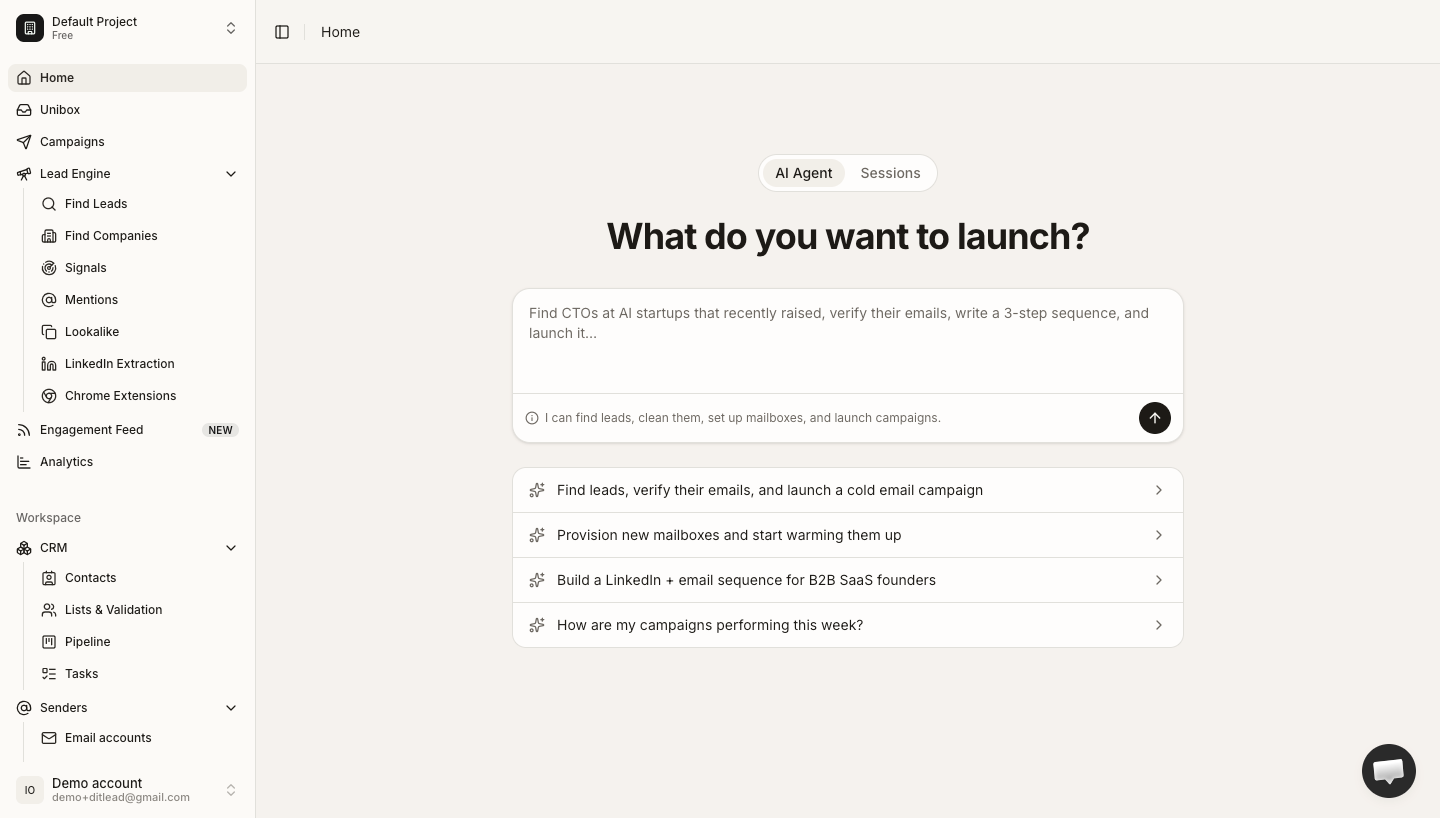1440x818 pixels.
Task: Collapse the Senders section chevron
Action: coord(231,708)
